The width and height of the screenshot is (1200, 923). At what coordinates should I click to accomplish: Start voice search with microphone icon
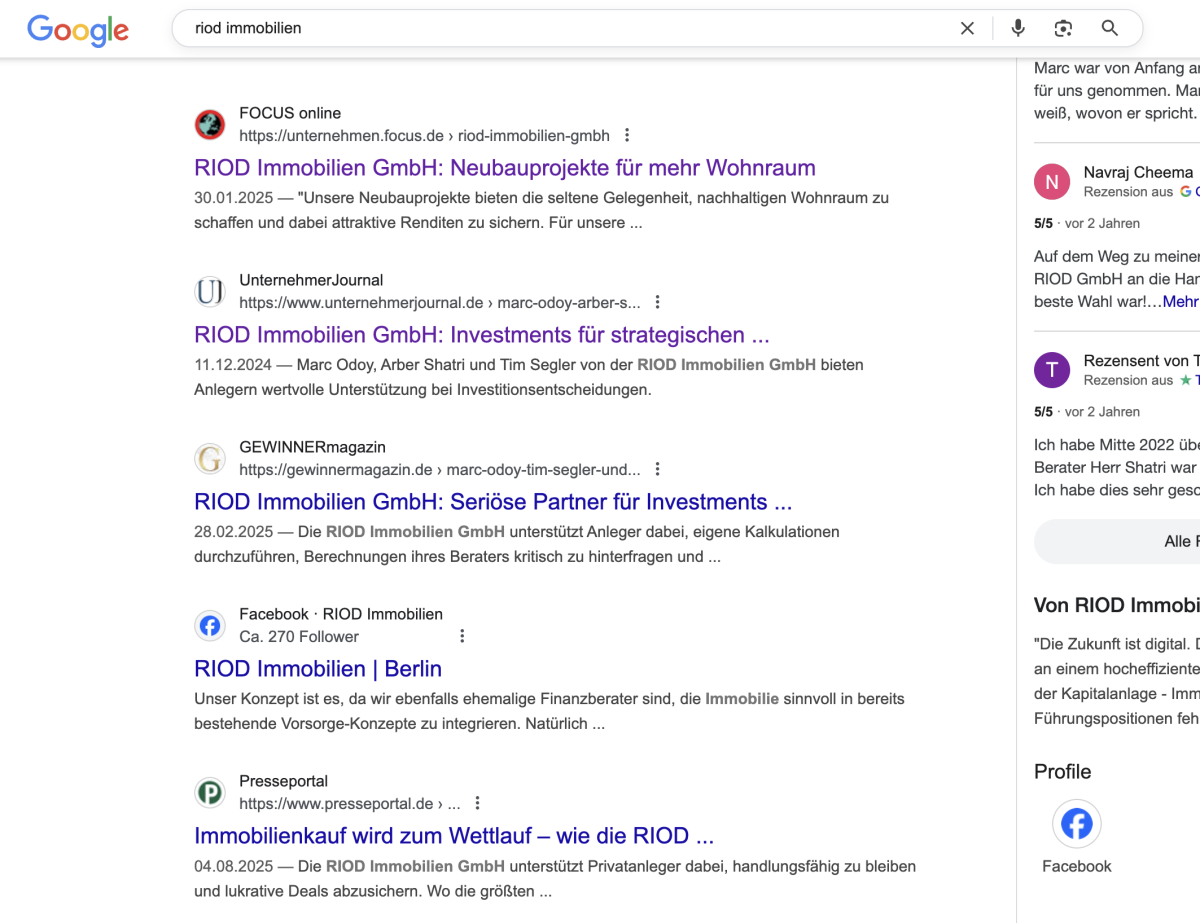(1018, 28)
